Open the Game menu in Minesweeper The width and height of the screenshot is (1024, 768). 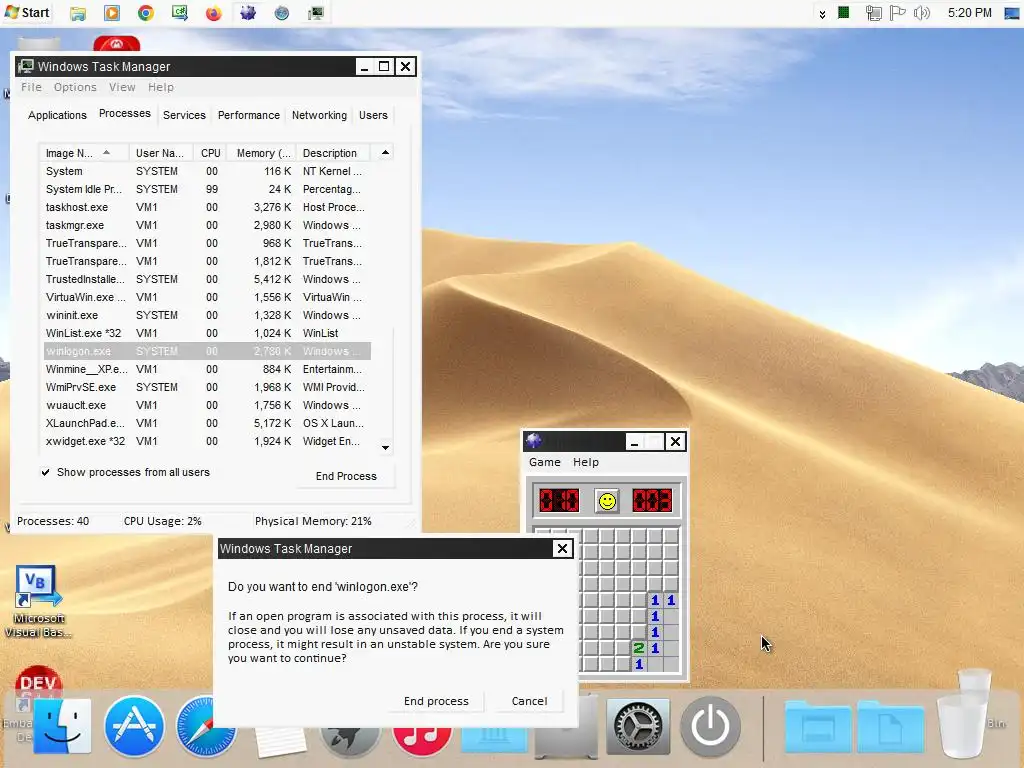pyautogui.click(x=545, y=462)
